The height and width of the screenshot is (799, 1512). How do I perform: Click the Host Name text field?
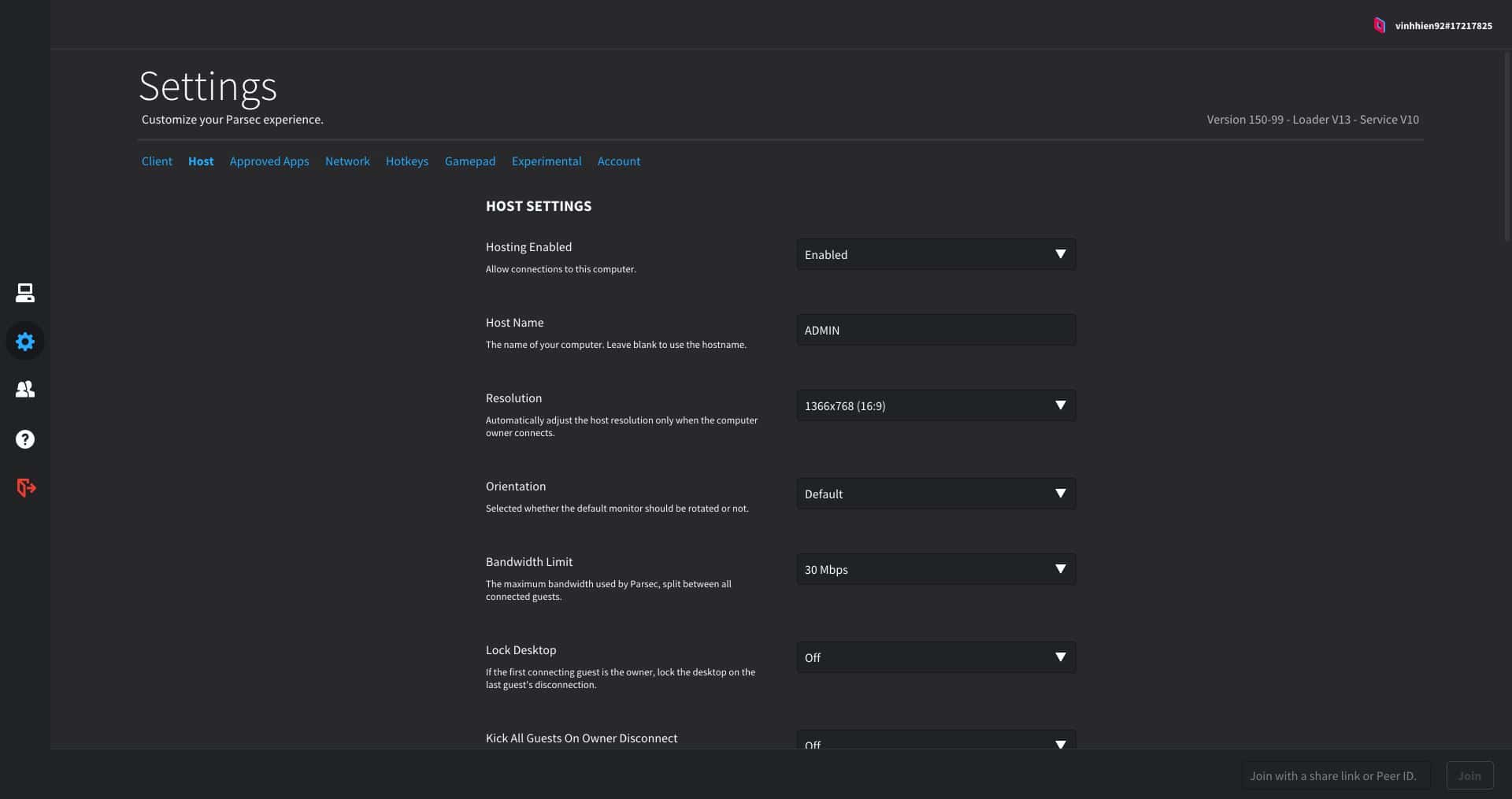coord(936,330)
